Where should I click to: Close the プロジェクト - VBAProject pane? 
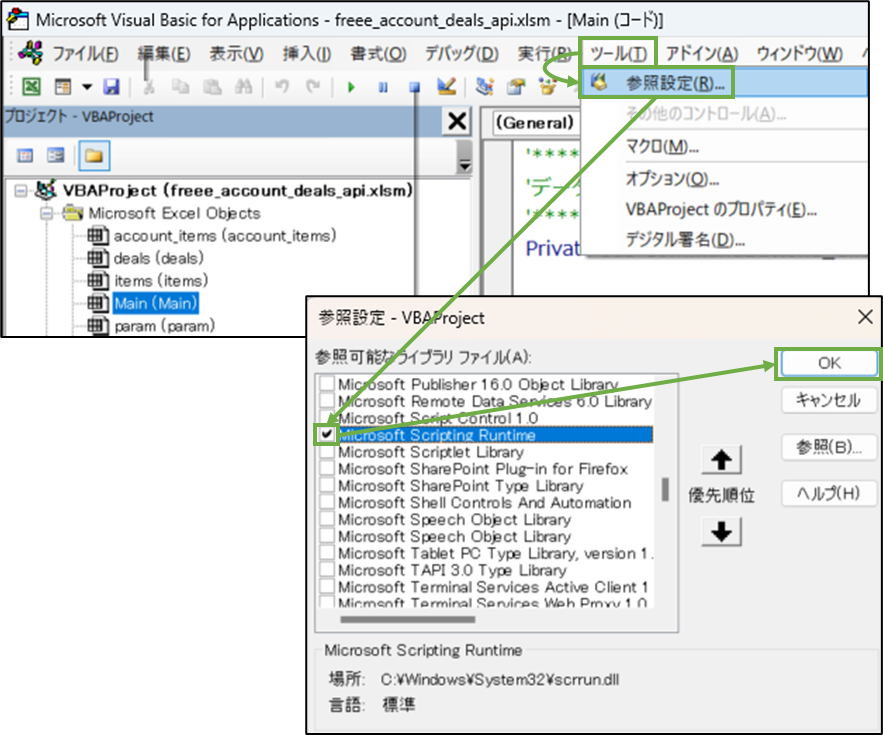click(x=457, y=121)
